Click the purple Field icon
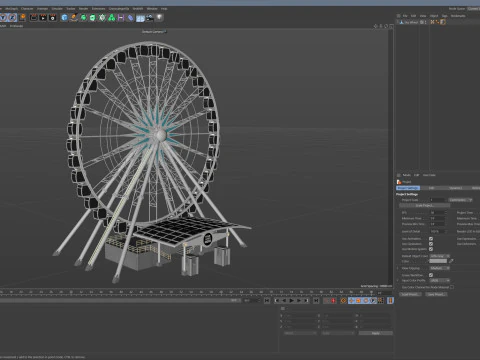Screen dimensions: 480x360 (121, 17)
